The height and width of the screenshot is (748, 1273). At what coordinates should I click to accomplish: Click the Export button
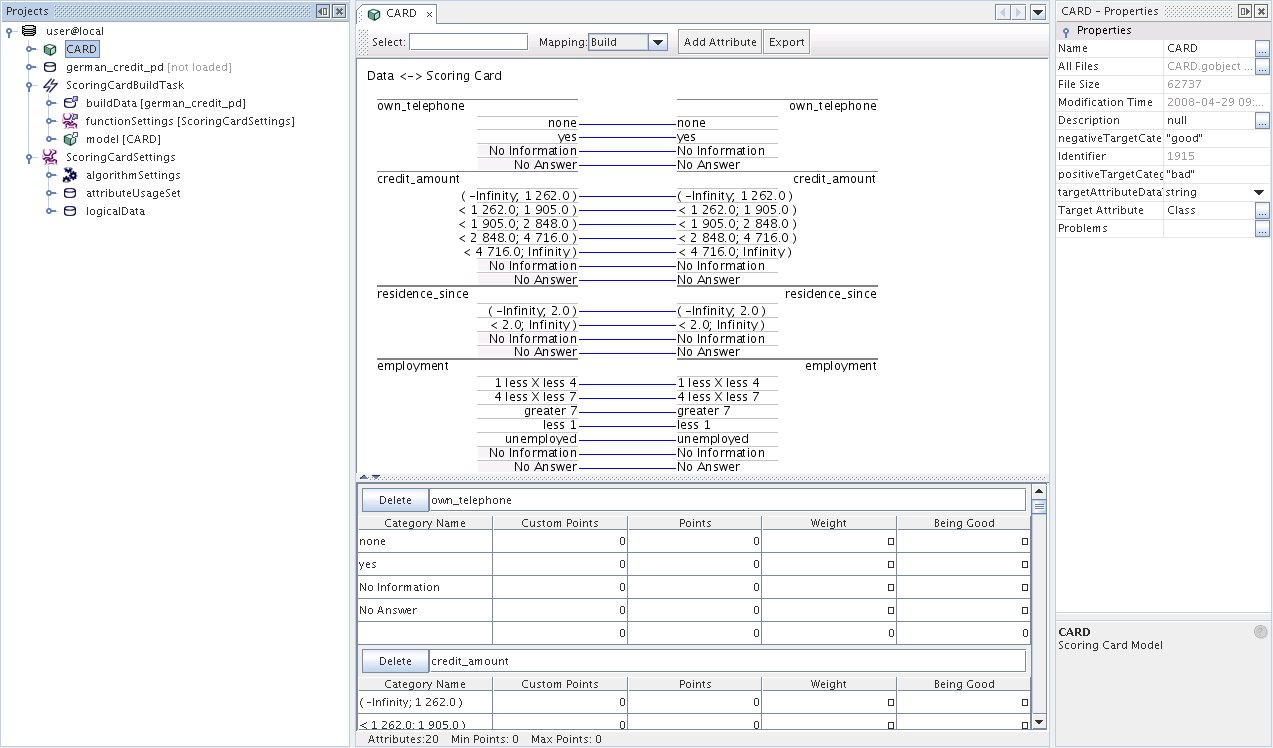787,42
